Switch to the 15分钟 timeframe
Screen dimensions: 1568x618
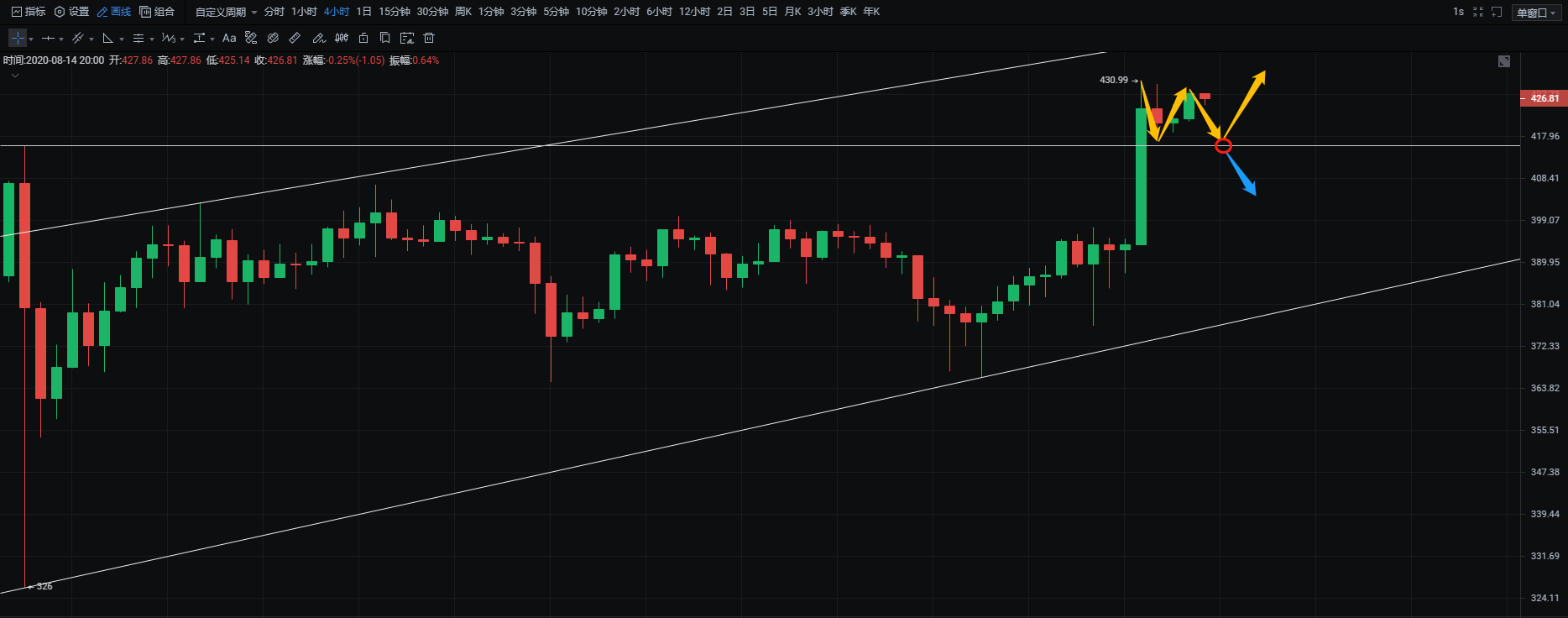[x=394, y=12]
